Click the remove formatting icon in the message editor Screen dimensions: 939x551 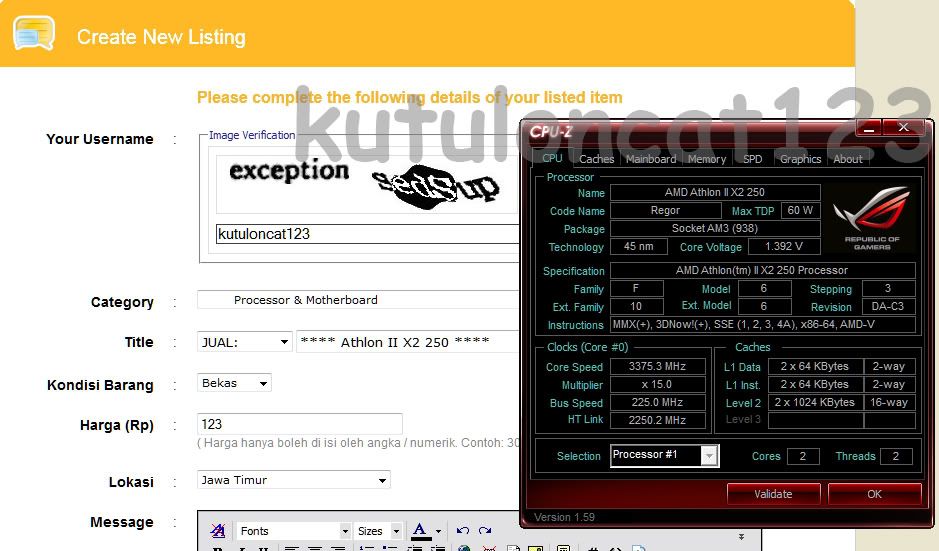[x=218, y=531]
